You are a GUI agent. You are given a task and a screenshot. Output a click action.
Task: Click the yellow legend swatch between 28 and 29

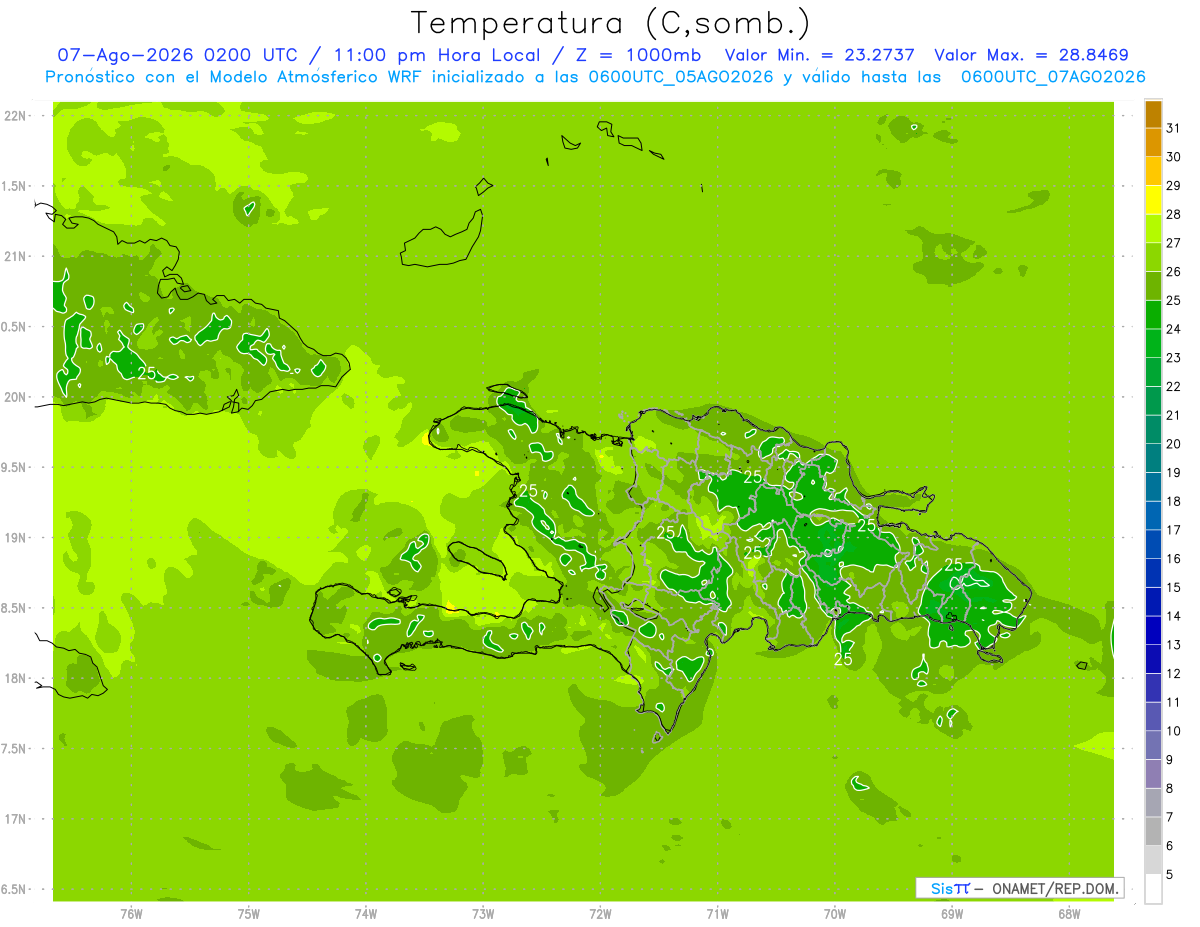pyautogui.click(x=1153, y=200)
